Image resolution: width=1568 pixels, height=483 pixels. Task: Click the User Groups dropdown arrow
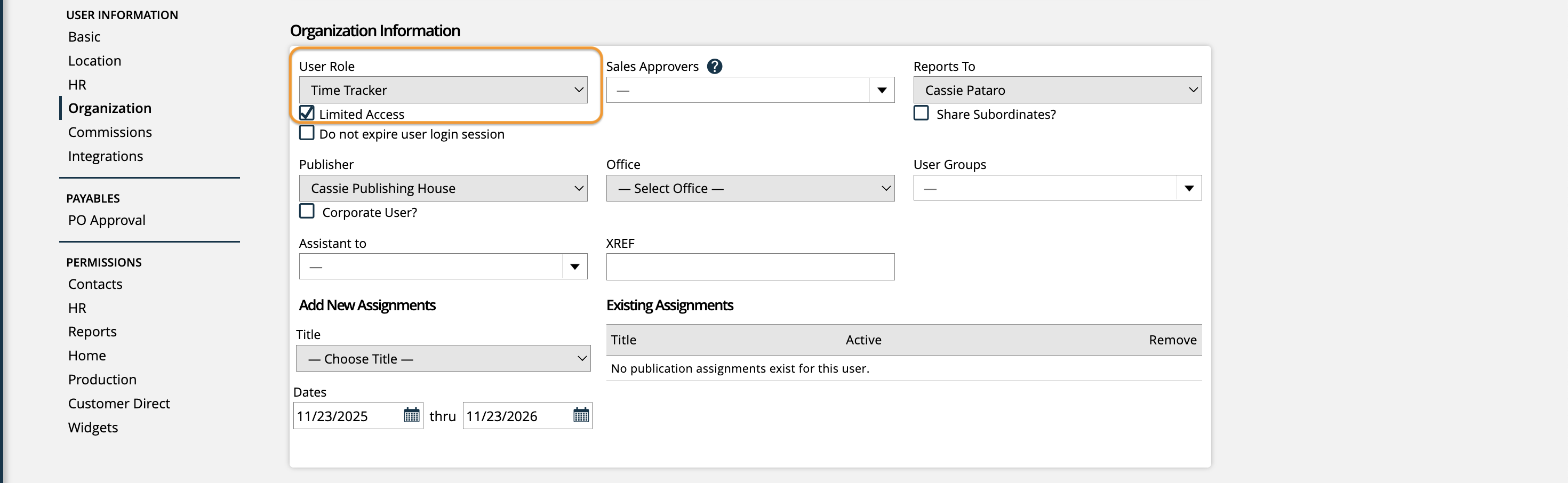[1188, 189]
